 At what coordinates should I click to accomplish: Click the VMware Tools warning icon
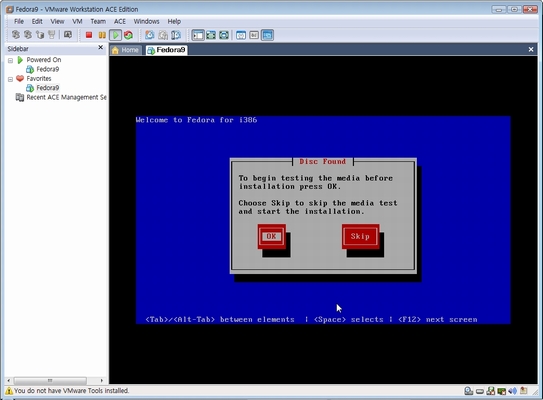pyautogui.click(x=9, y=391)
